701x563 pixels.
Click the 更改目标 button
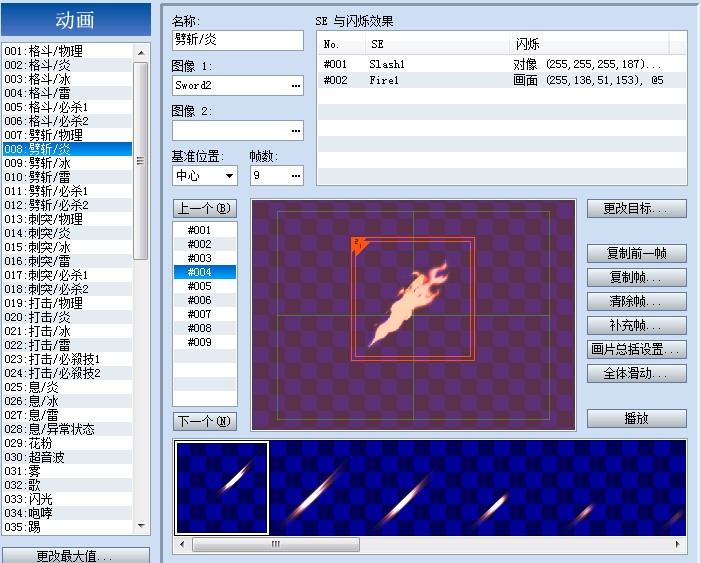click(x=637, y=208)
